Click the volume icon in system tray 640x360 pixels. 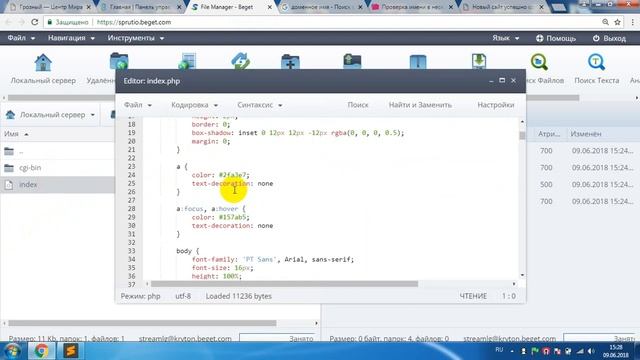point(591,351)
